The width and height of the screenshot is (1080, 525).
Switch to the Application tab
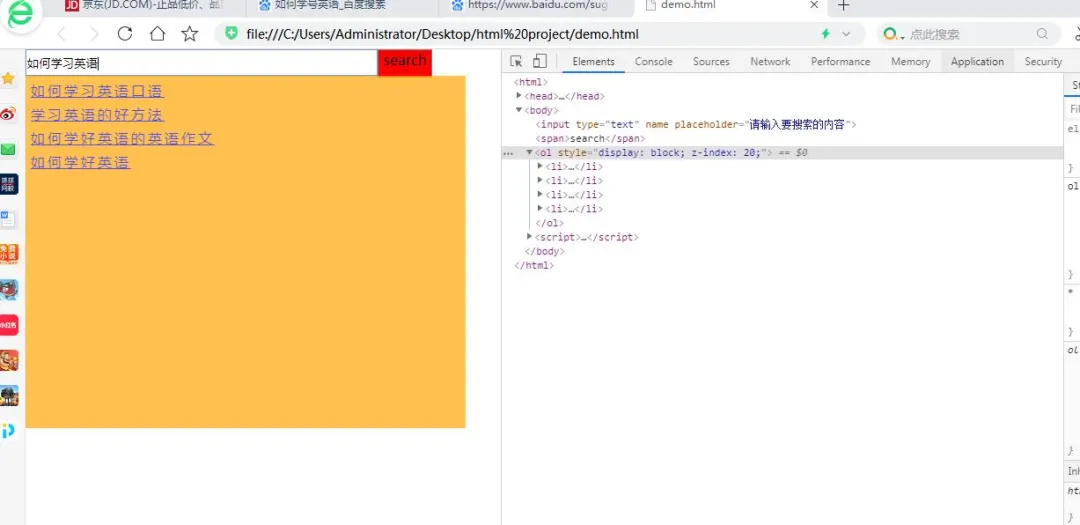coord(977,61)
